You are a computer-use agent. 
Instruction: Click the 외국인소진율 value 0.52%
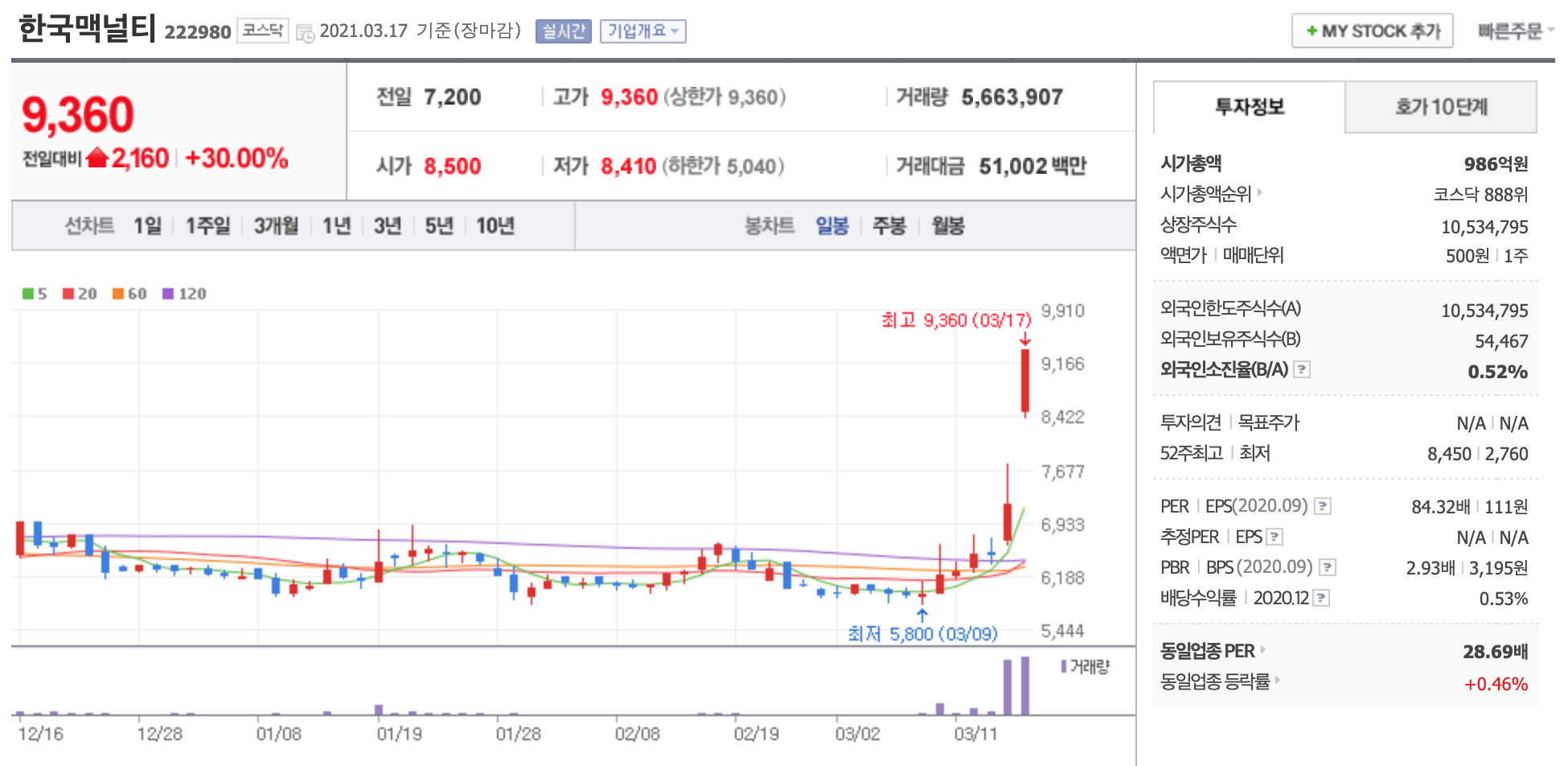tap(1497, 372)
